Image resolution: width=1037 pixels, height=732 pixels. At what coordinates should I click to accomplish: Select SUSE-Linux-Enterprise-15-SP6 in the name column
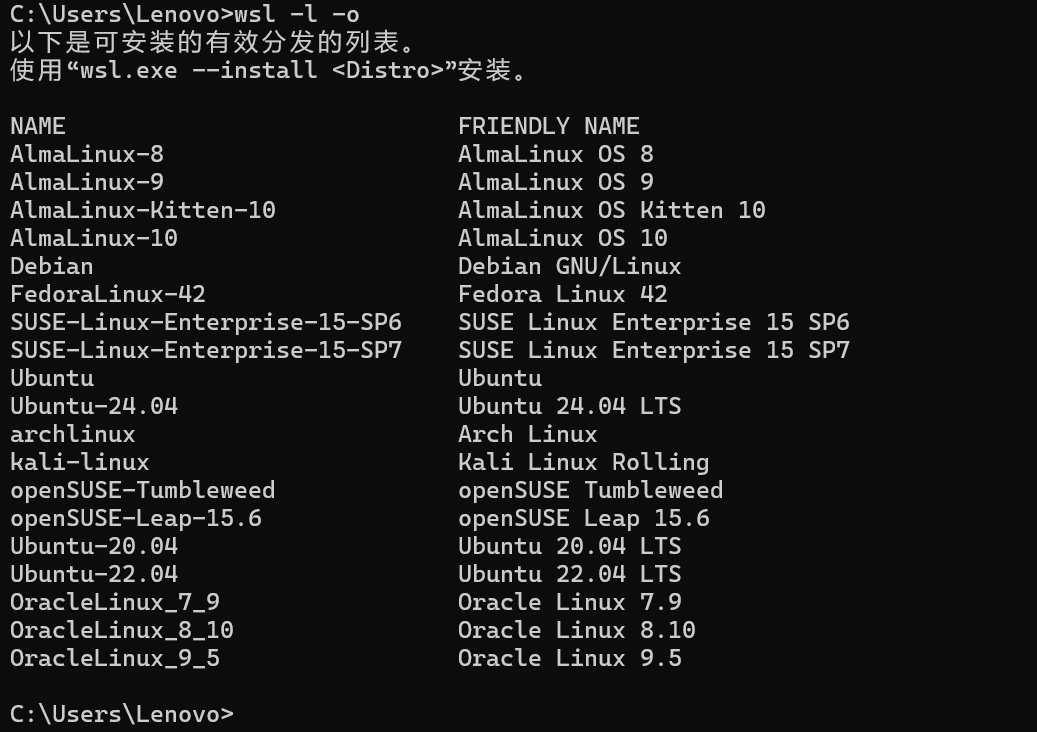coord(206,322)
